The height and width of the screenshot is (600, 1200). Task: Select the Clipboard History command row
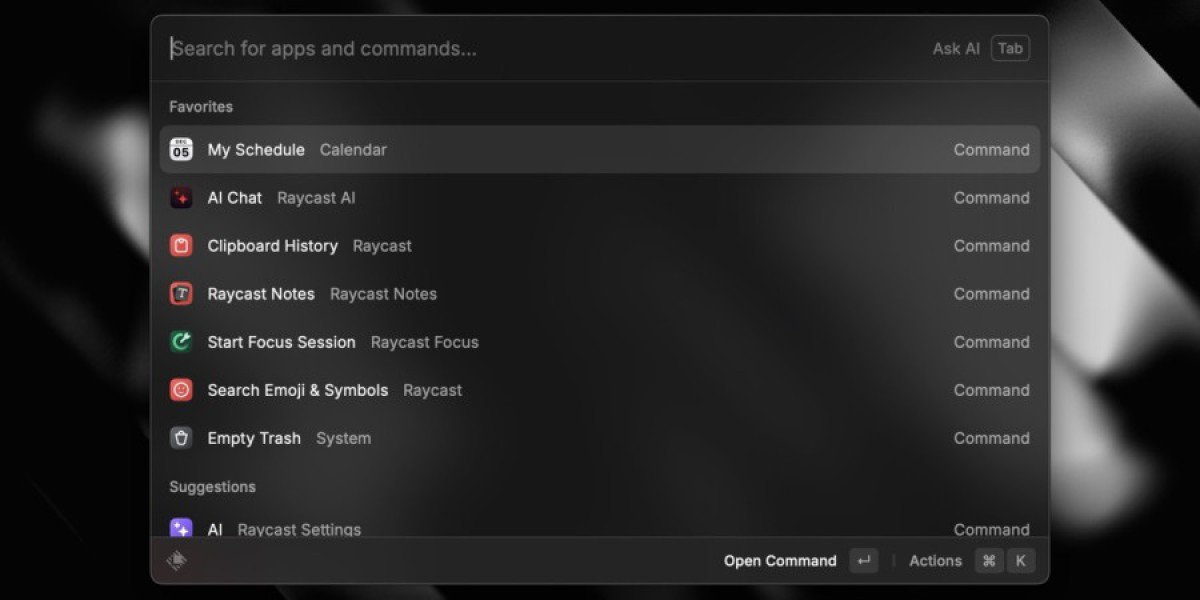(600, 246)
